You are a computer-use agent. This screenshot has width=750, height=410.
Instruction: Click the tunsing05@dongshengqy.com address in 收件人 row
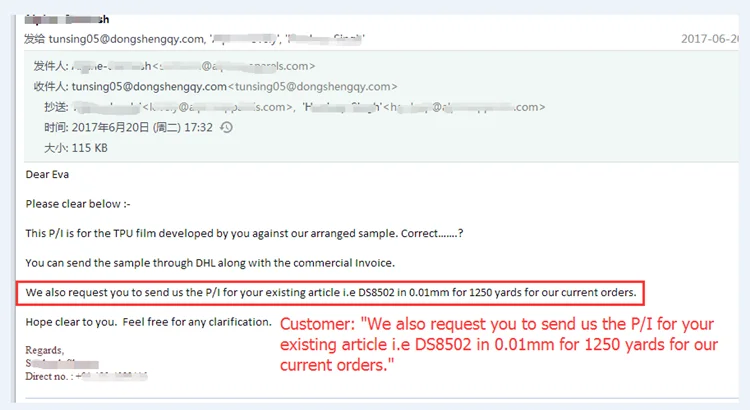point(149,87)
